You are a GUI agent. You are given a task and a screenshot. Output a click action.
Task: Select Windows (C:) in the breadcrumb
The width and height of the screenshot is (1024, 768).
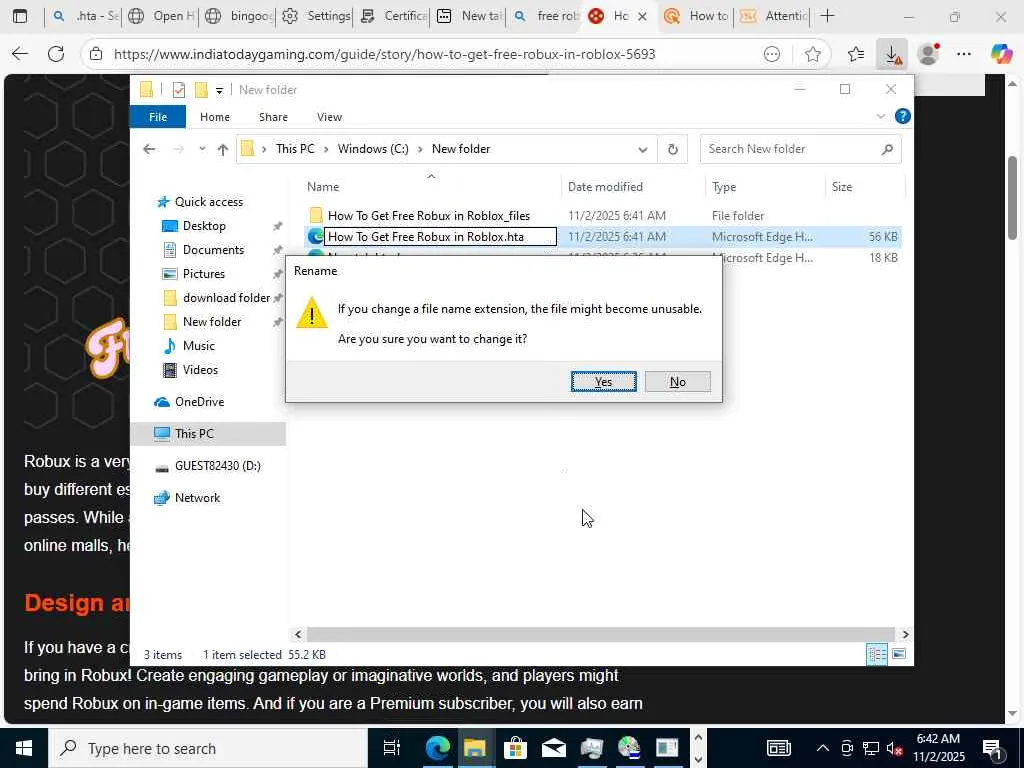coord(373,149)
